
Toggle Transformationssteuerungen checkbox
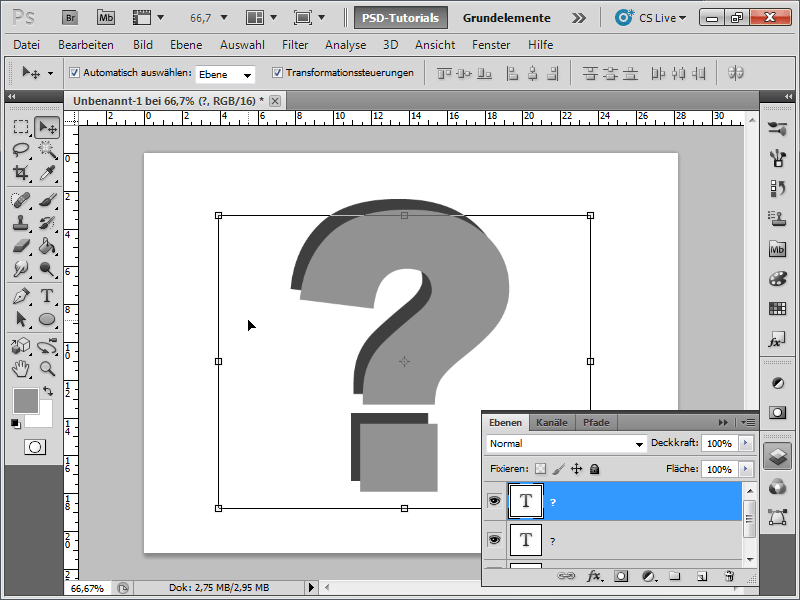pos(277,72)
